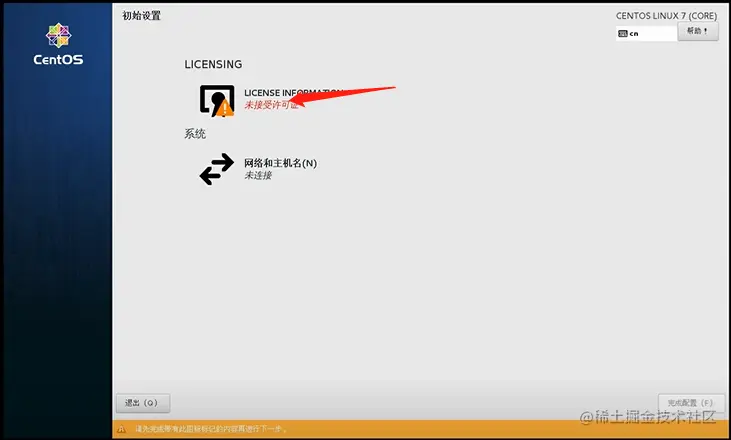
Task: Open 网络和主机名(N) settings
Action: (280, 163)
